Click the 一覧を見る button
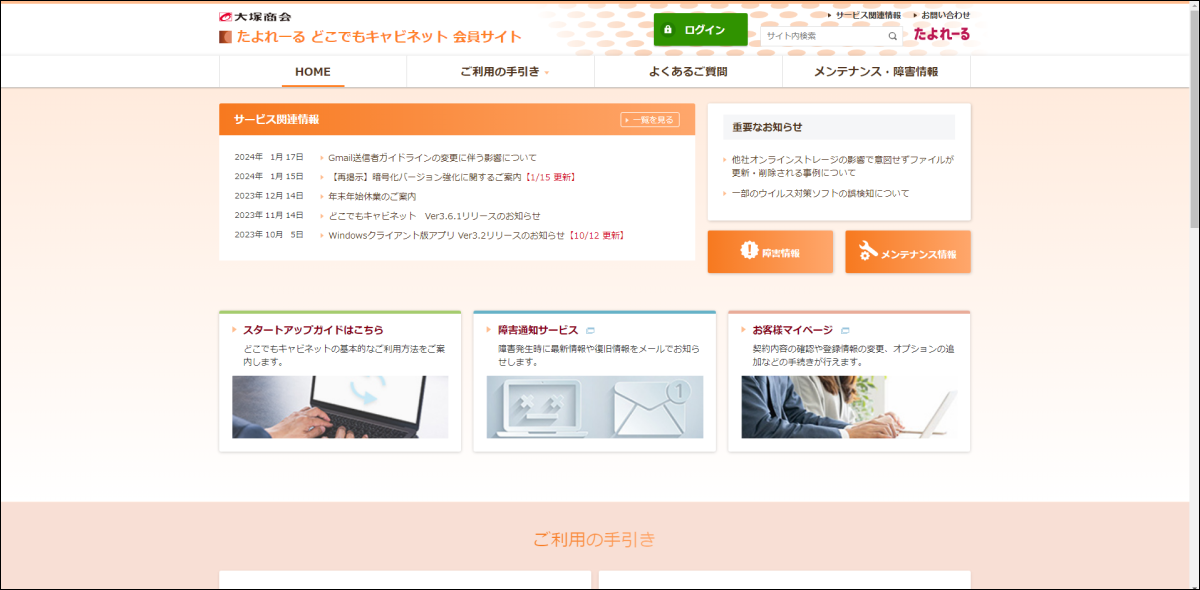 point(649,118)
